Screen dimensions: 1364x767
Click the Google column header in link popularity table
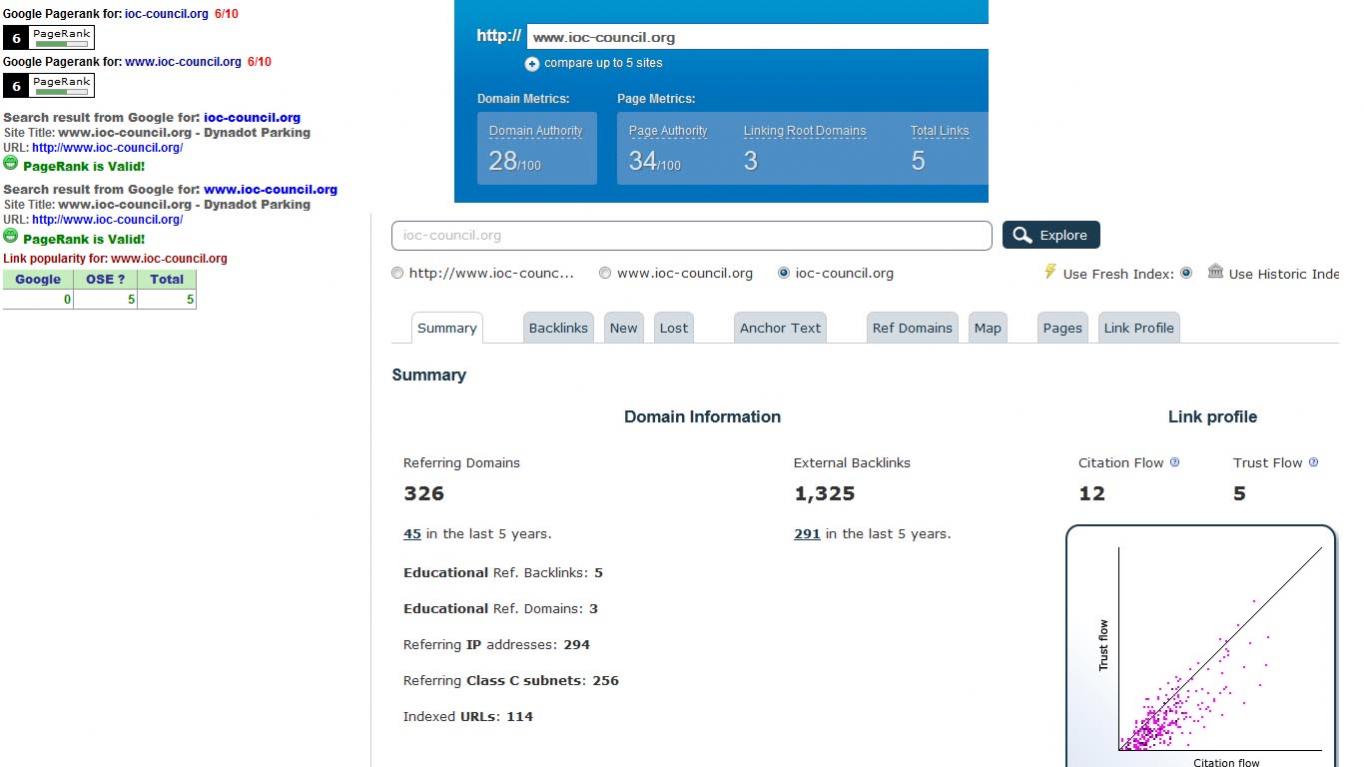(38, 280)
